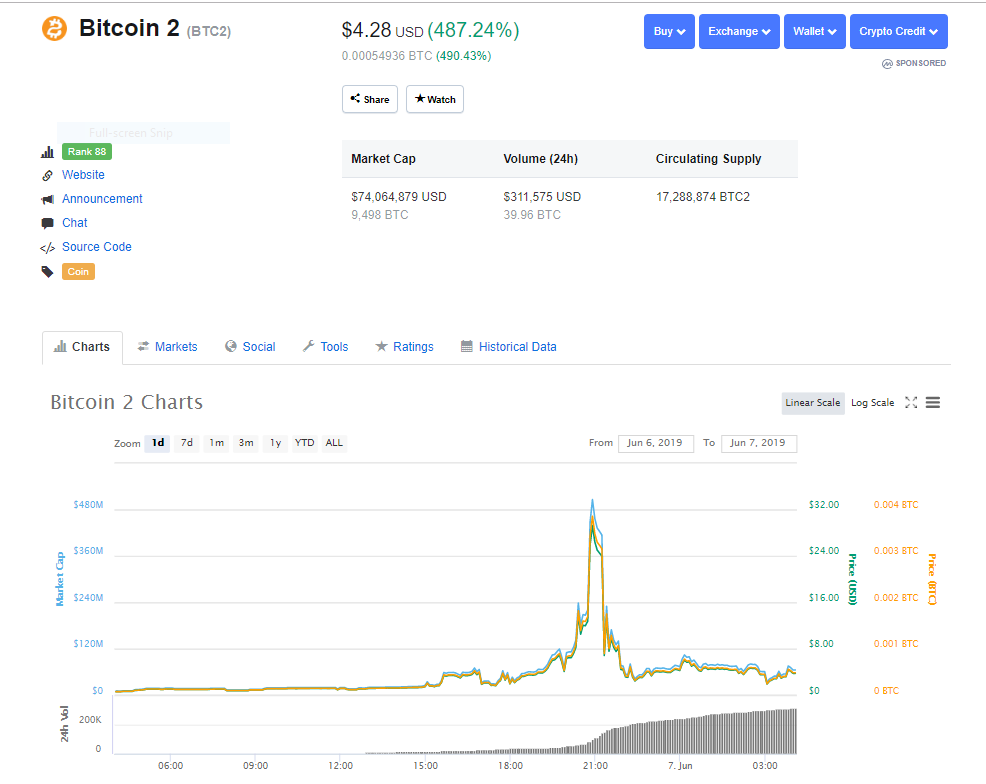Viewport: 986px width, 784px height.
Task: Click the chat bubble icon
Action: coord(47,223)
